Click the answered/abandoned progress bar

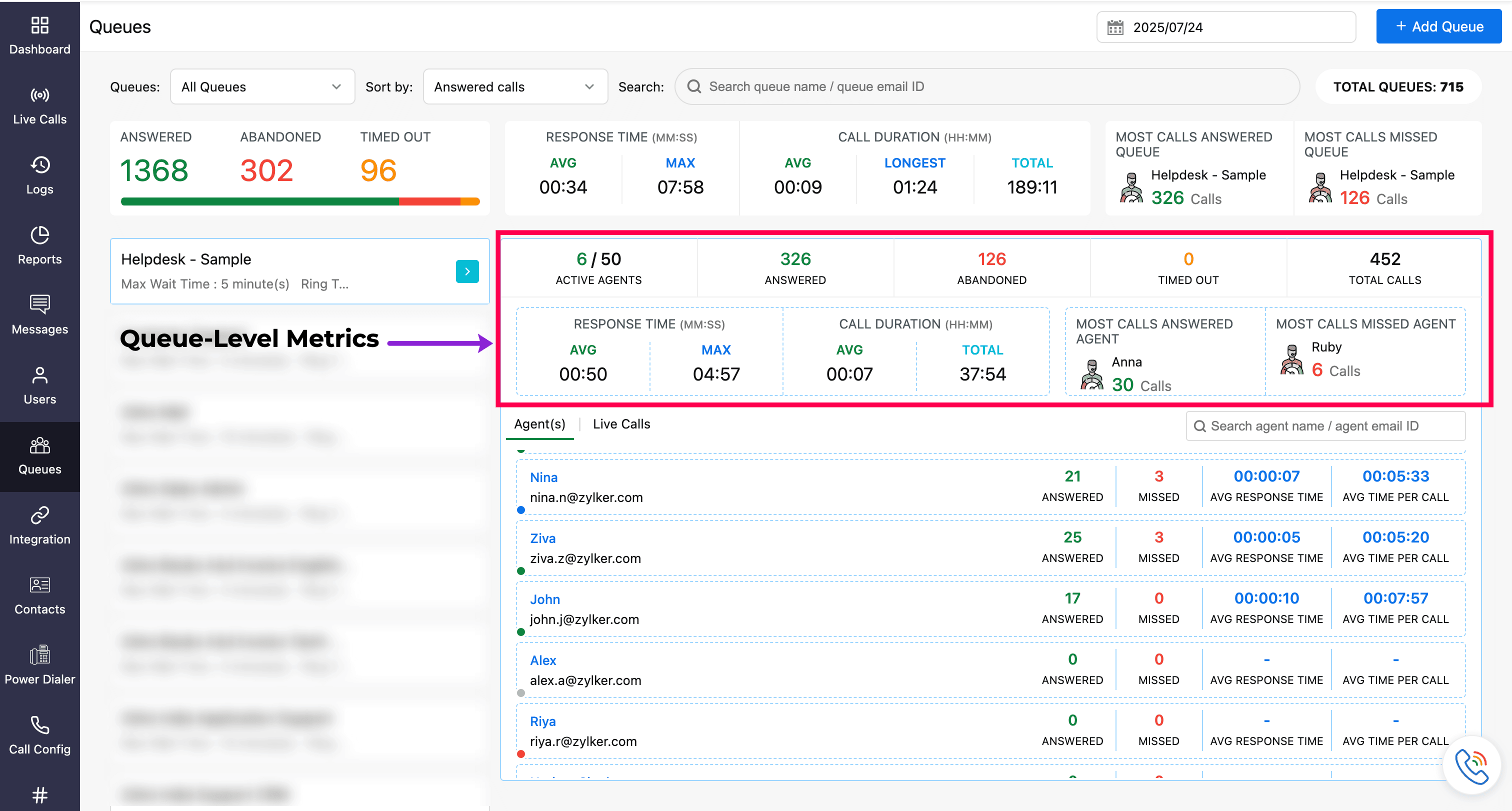[300, 202]
